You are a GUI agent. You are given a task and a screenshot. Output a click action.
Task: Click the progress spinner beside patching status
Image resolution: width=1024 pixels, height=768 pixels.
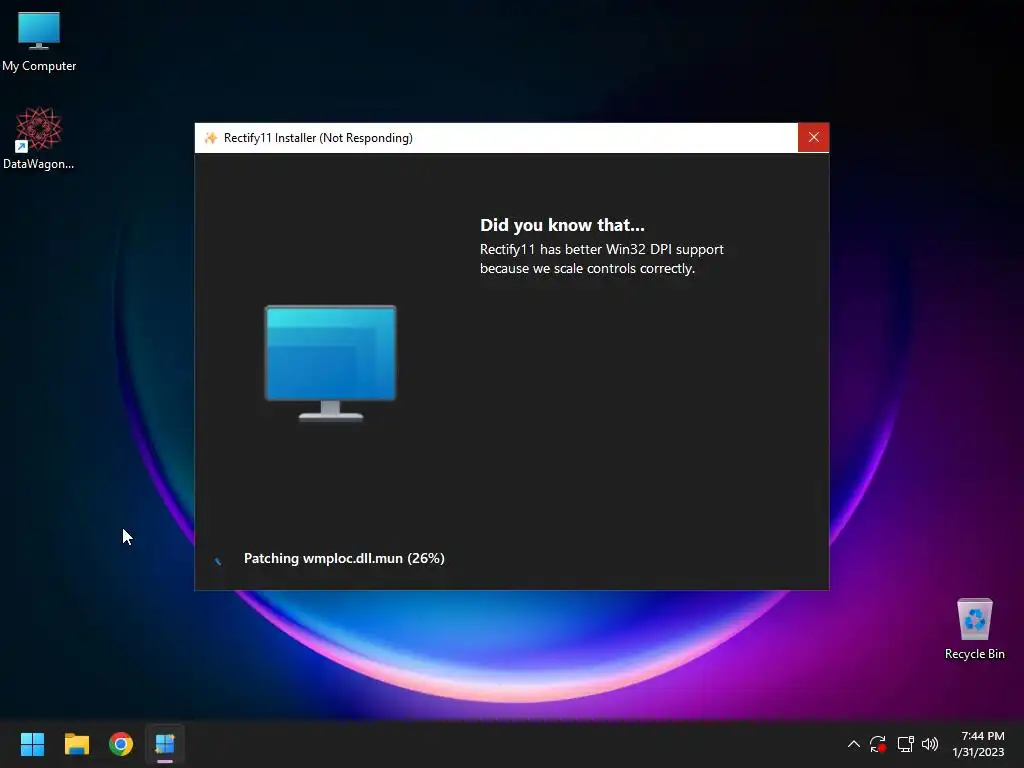tap(218, 560)
